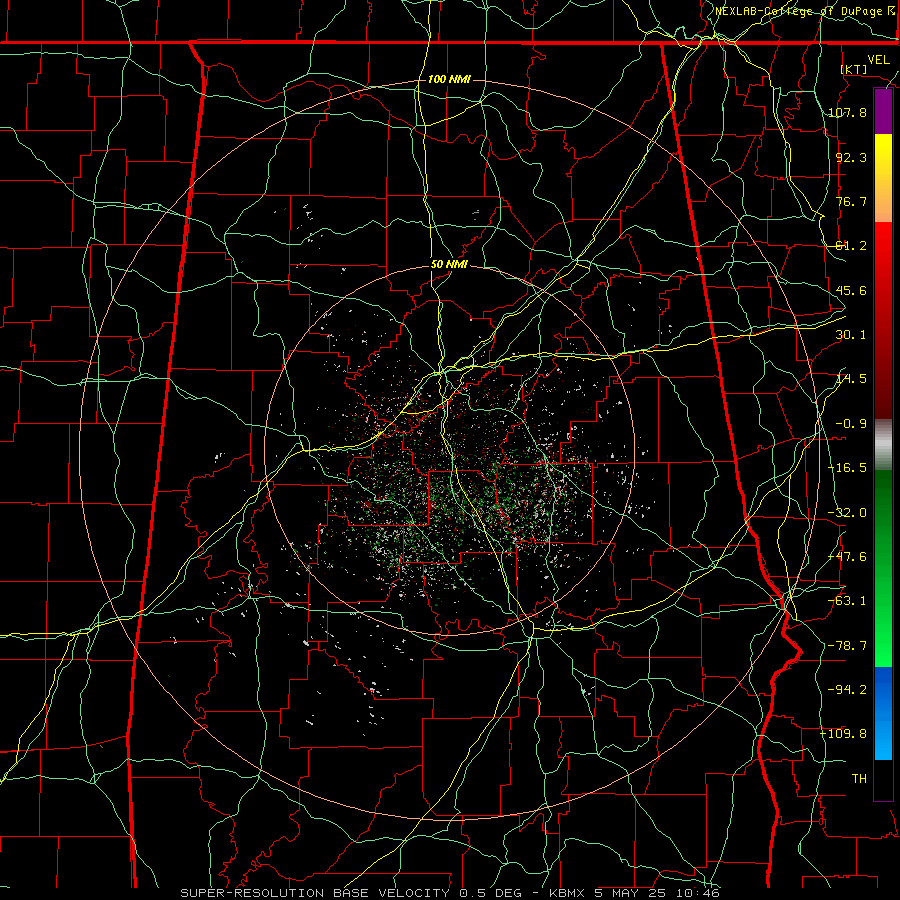
Task: Click the -78.7 velocity scale value
Action: click(847, 646)
